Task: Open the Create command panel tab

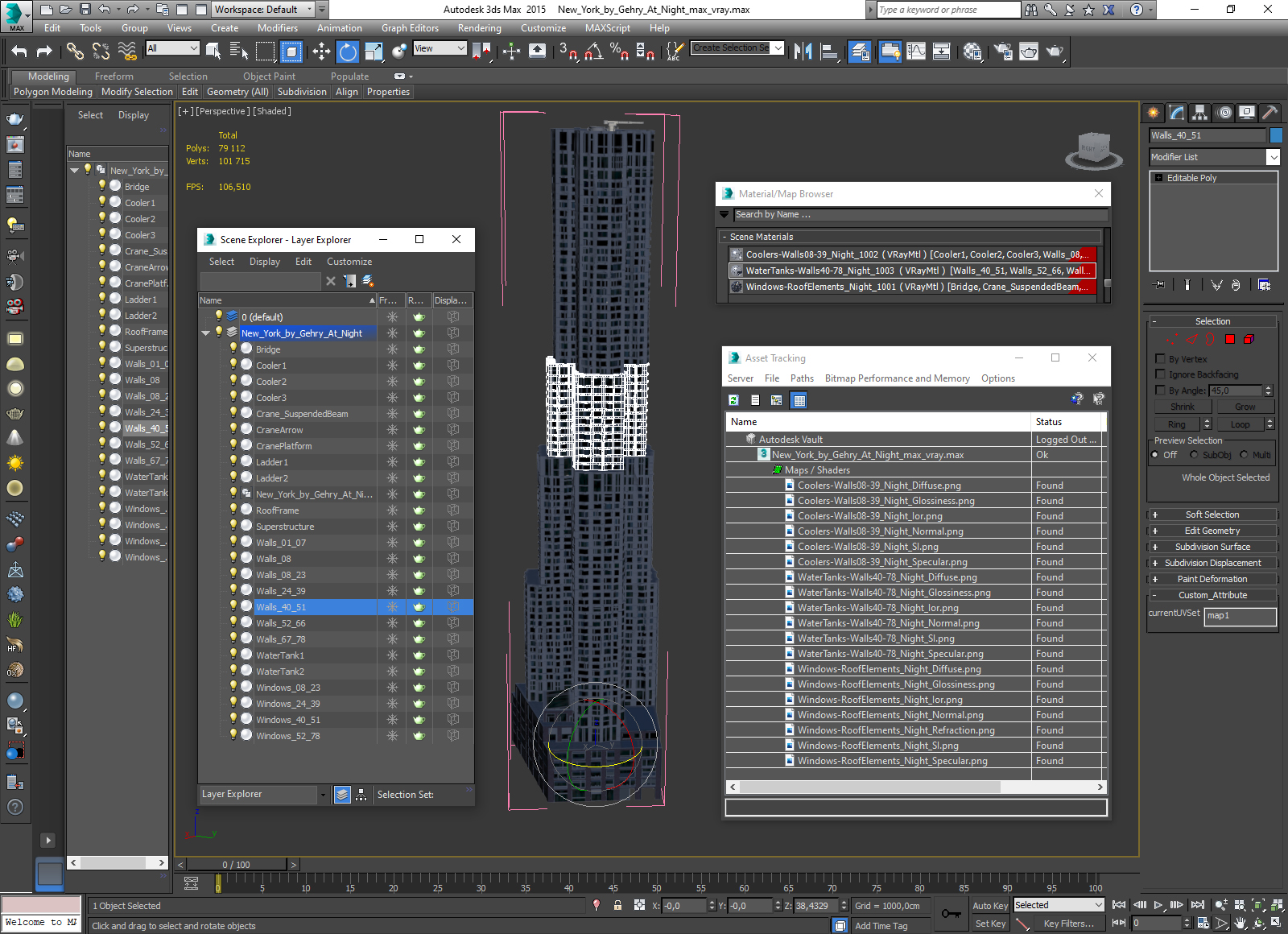Action: [x=1154, y=113]
